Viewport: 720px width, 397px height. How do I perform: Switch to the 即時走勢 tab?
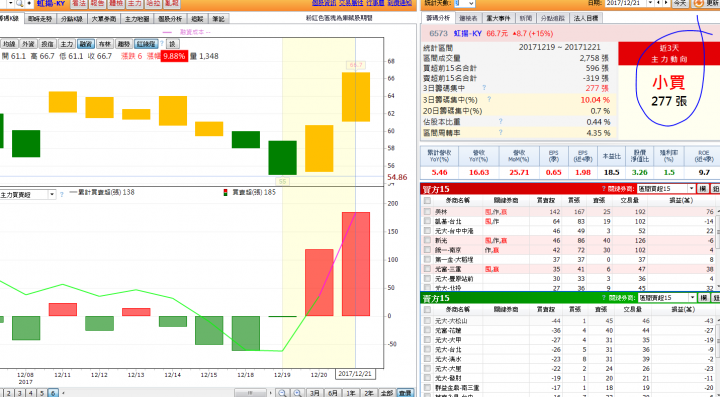[40, 19]
